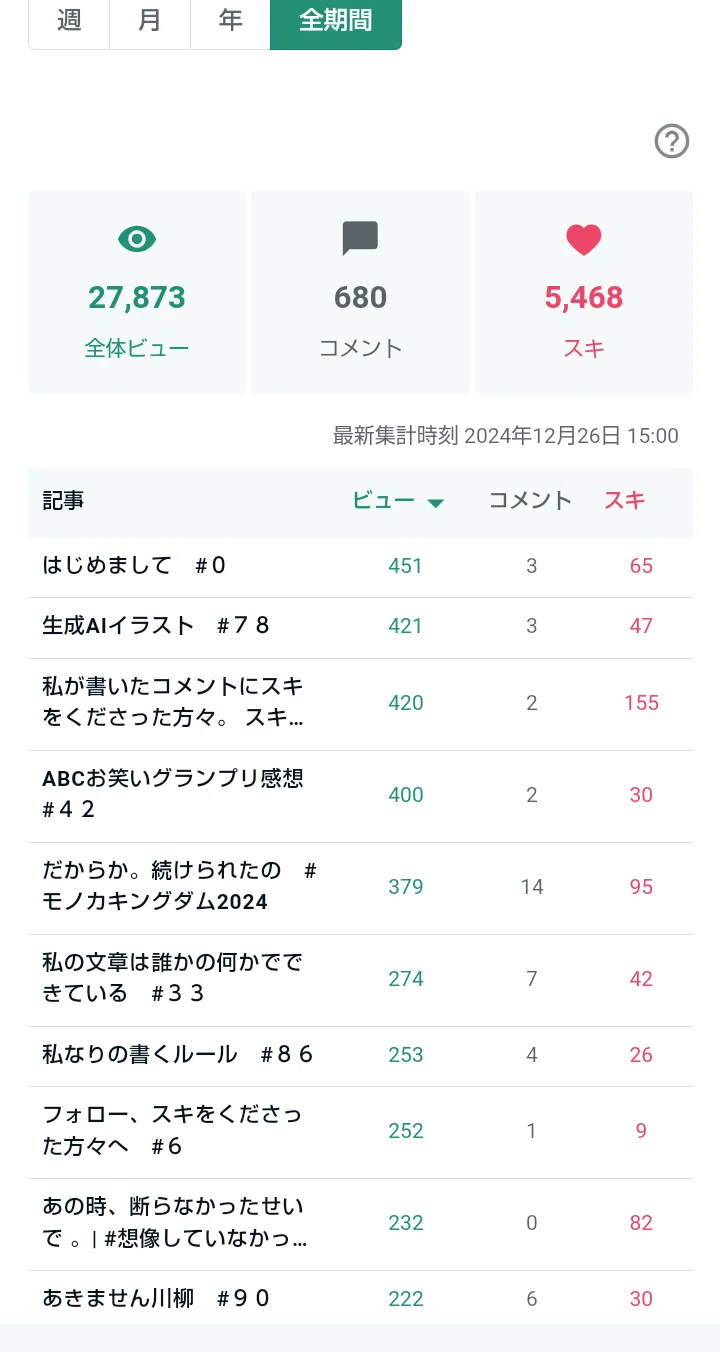Select the 27,873 全体ビュー card

click(137, 292)
